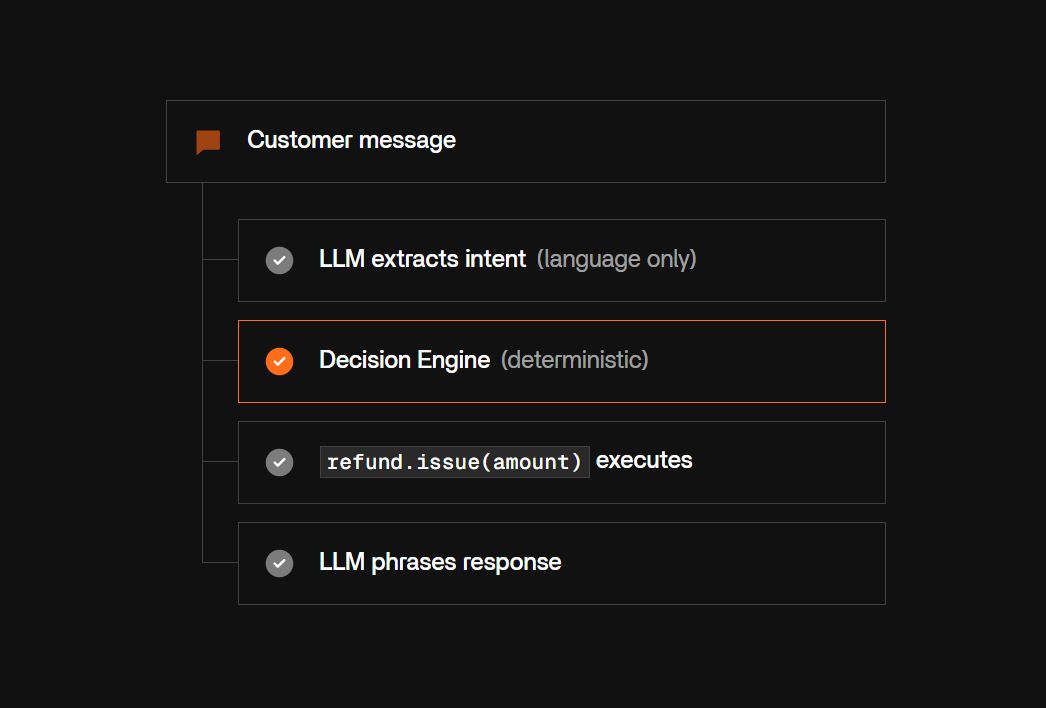Click the gray checkmark beside LLM extracts intent
This screenshot has width=1046, height=708.
click(280, 260)
